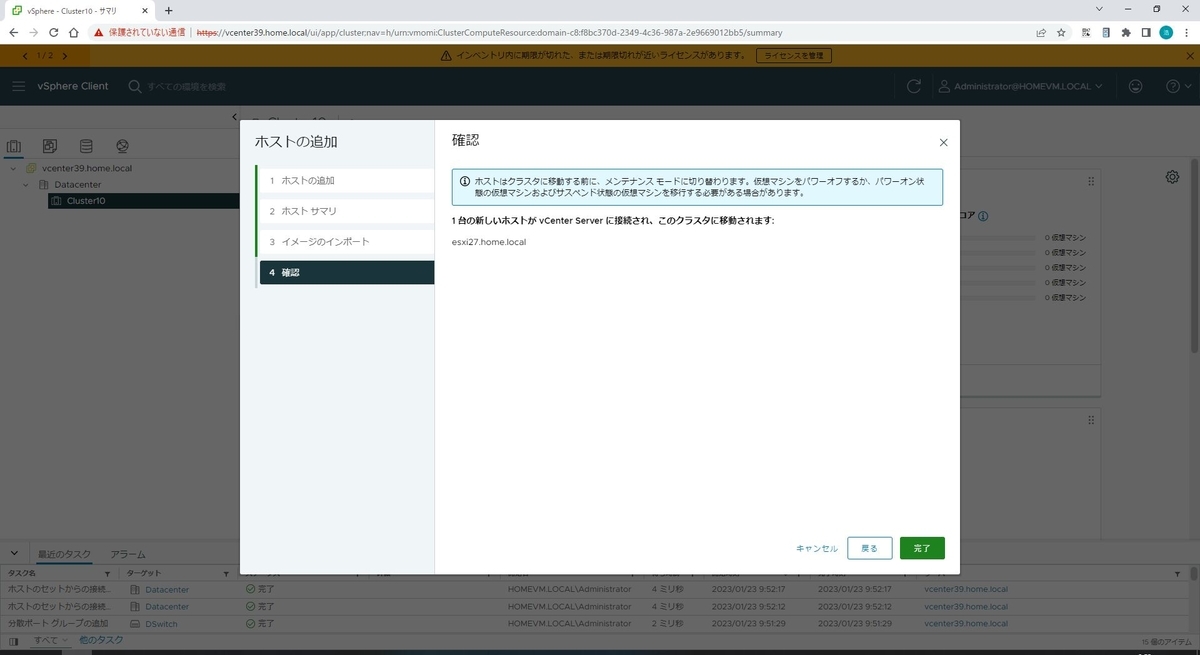Click the warning triangle in license banner
The width and height of the screenshot is (1200, 655).
click(x=446, y=56)
